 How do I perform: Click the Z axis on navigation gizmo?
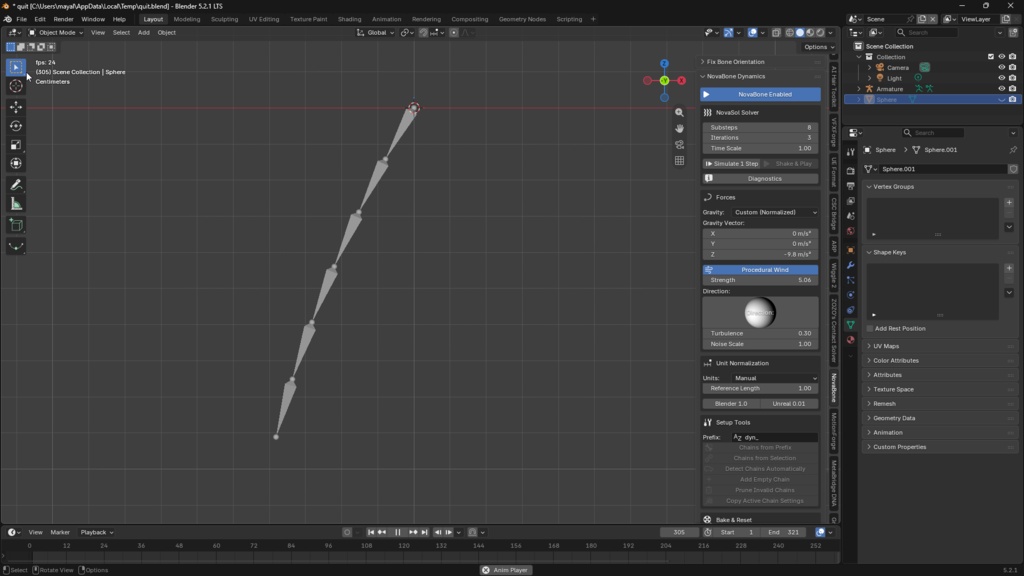point(664,64)
